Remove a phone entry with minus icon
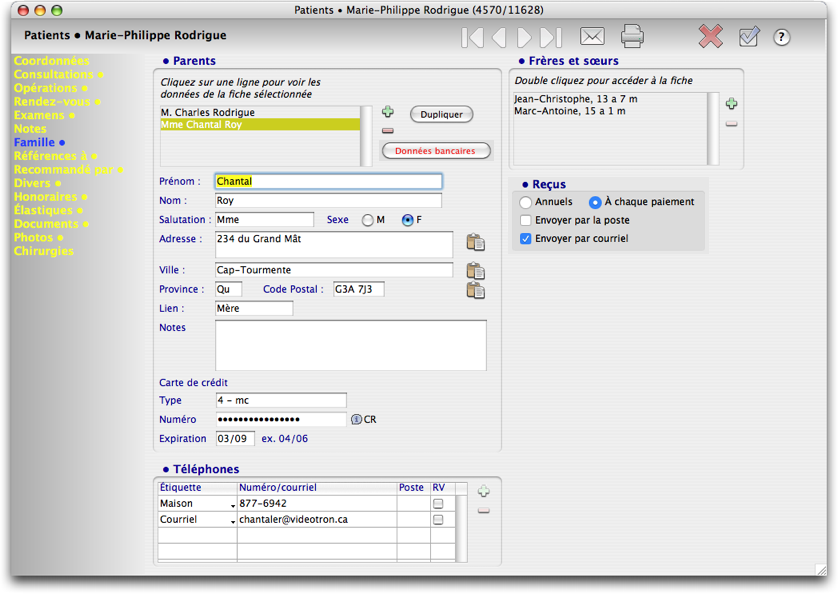 point(484,511)
